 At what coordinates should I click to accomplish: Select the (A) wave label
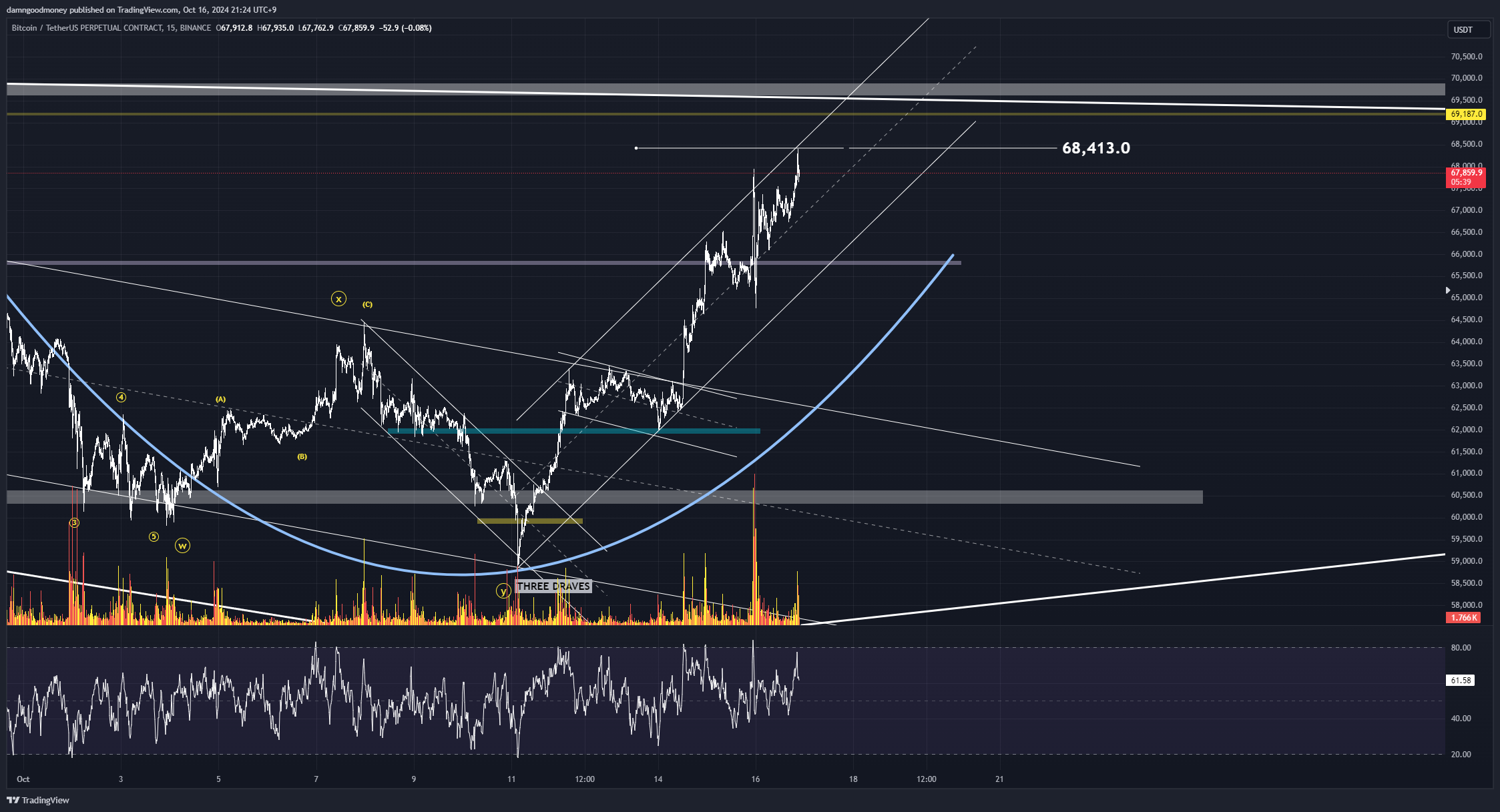tap(220, 399)
